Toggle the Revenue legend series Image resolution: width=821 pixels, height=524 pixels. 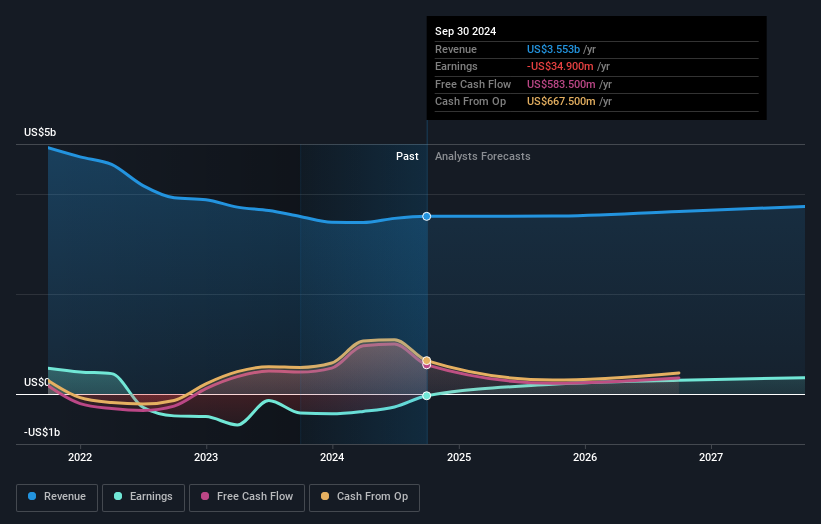tap(57, 497)
